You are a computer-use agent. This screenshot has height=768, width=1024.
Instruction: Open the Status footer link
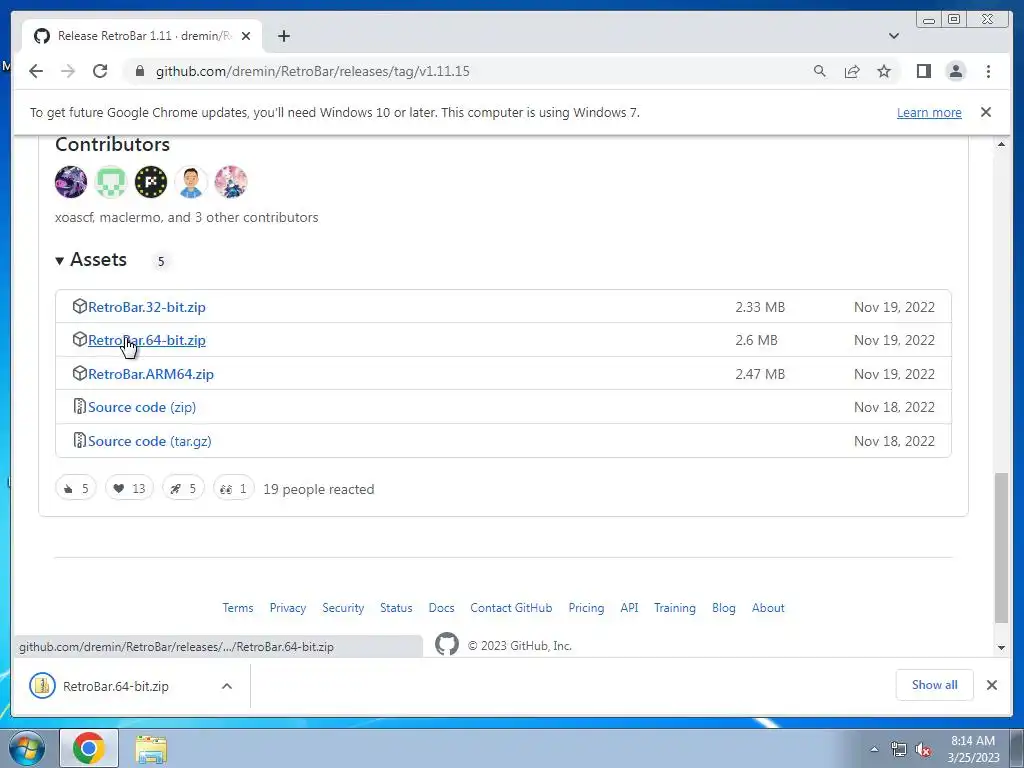click(x=396, y=608)
